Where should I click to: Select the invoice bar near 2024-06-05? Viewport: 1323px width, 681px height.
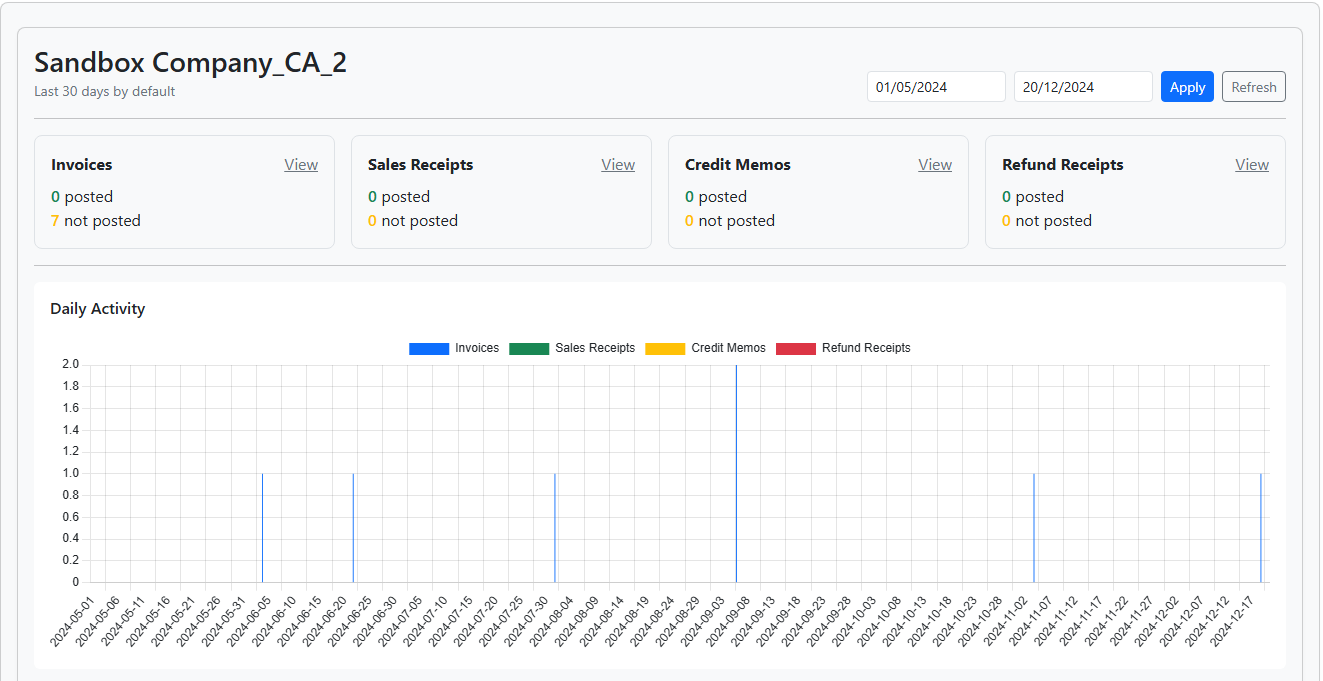point(262,528)
